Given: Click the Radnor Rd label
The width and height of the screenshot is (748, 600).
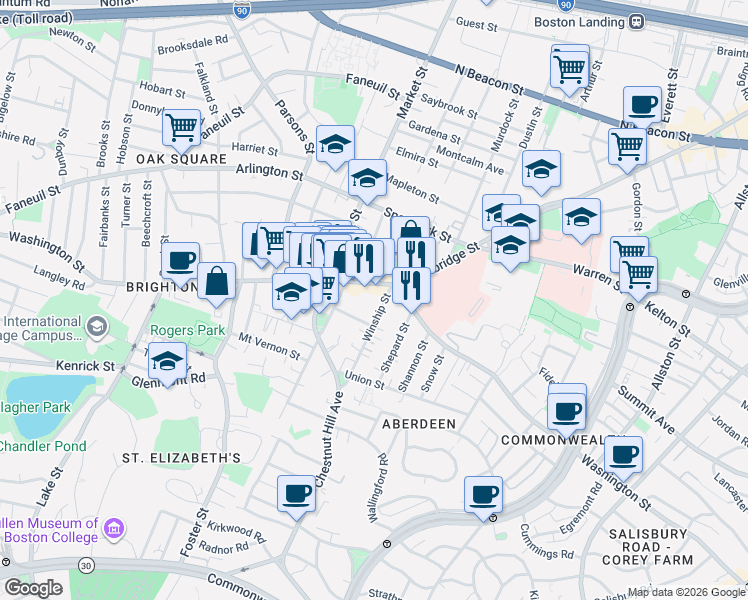Looking at the screenshot, I should [x=224, y=548].
